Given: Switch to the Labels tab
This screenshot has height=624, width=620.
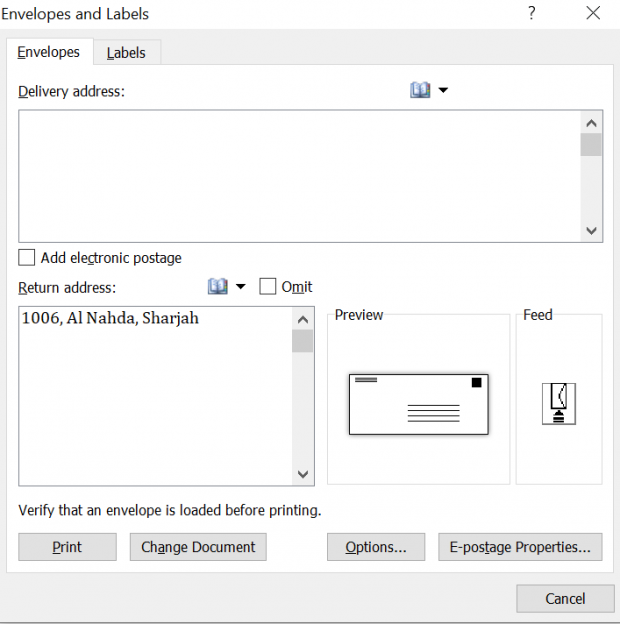Looking at the screenshot, I should (126, 53).
